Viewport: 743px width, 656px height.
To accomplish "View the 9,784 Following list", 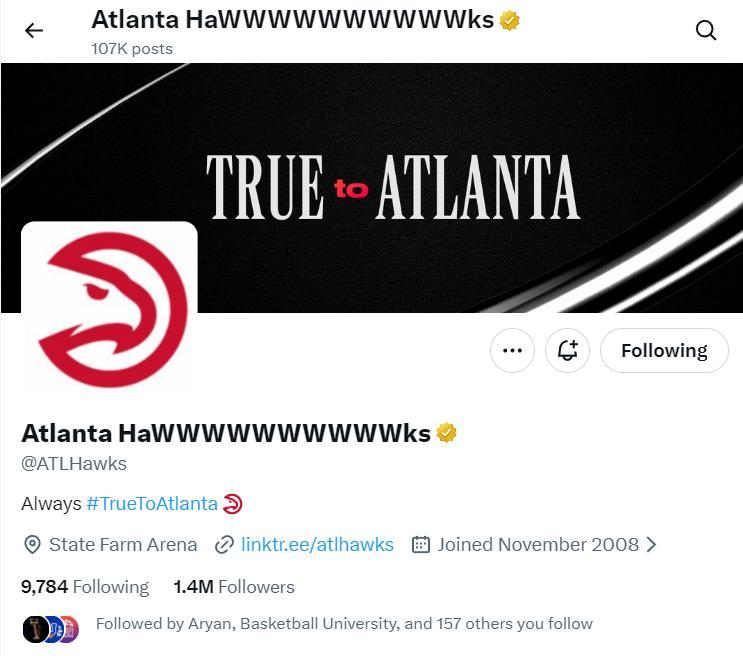I will (85, 587).
